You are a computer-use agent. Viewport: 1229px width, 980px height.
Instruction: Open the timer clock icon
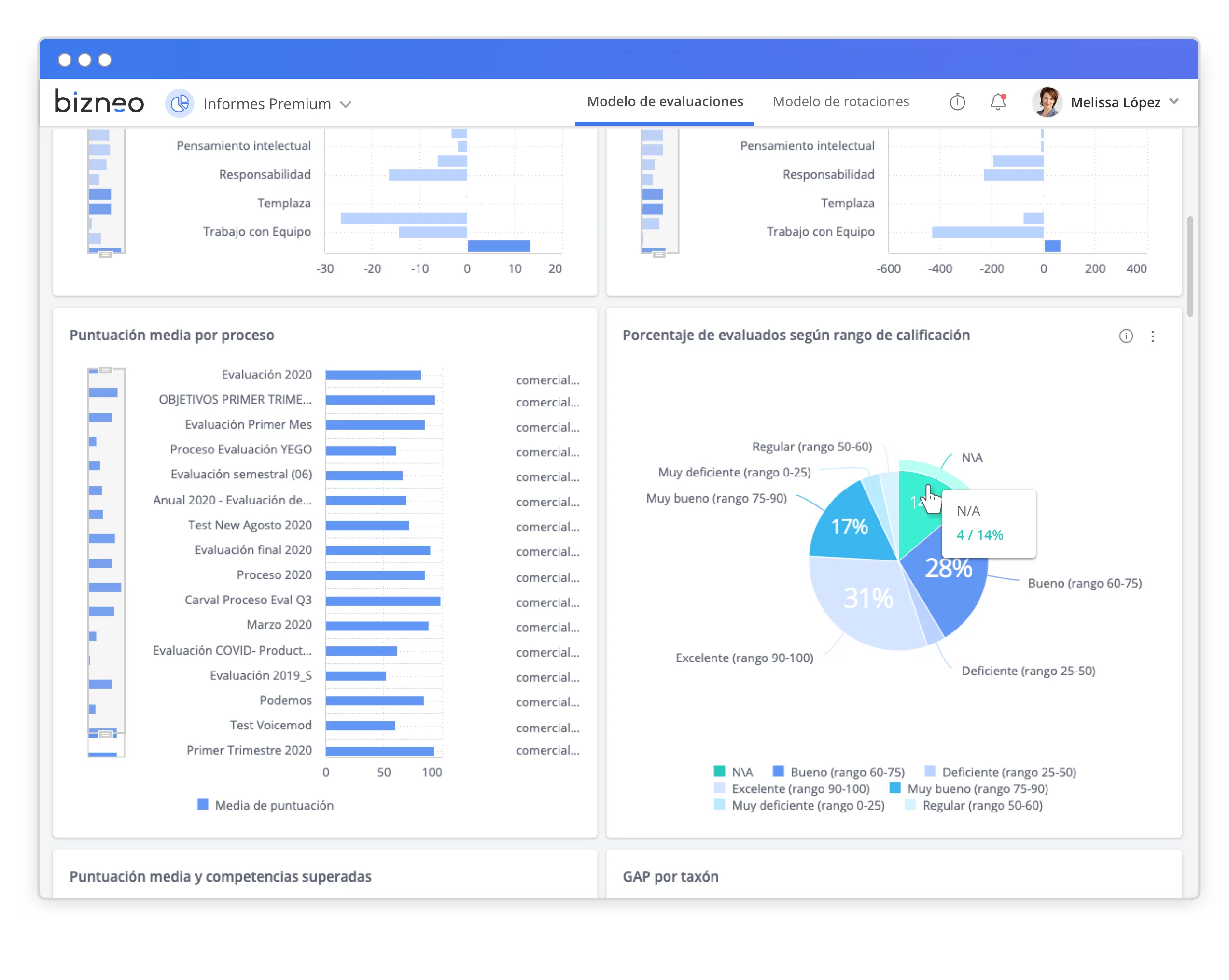pos(957,102)
